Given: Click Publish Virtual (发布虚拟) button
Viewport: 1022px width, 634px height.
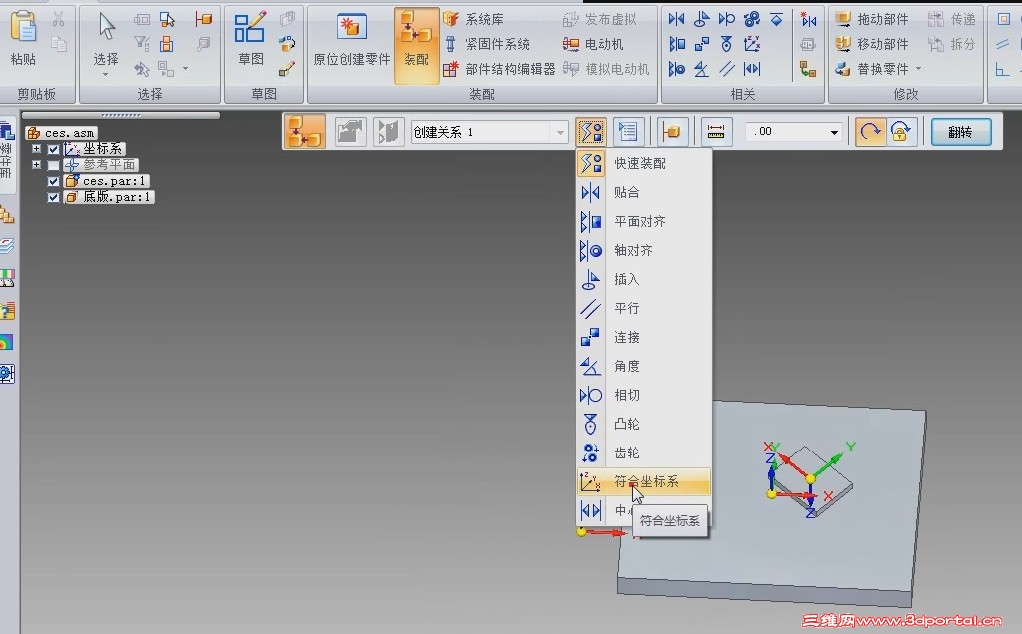Looking at the screenshot, I should [600, 20].
